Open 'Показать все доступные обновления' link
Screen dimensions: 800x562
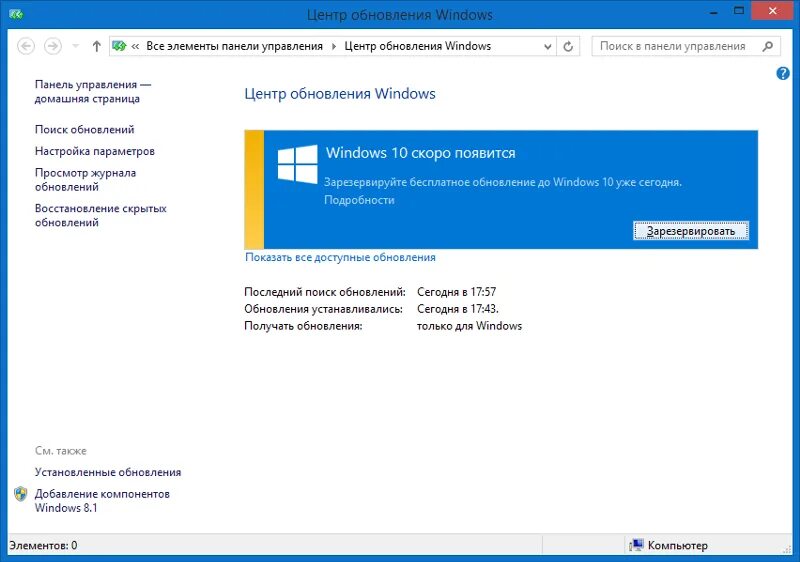coord(340,258)
